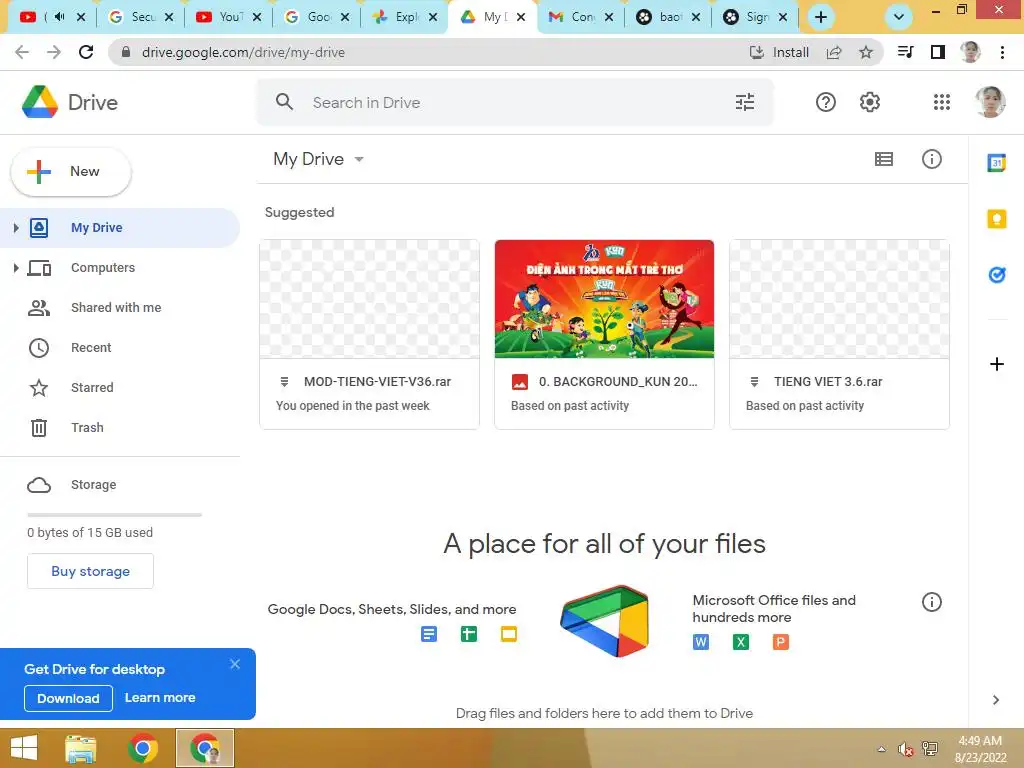Click the storage usage progress bar
The height and width of the screenshot is (768, 1024).
(x=114, y=515)
